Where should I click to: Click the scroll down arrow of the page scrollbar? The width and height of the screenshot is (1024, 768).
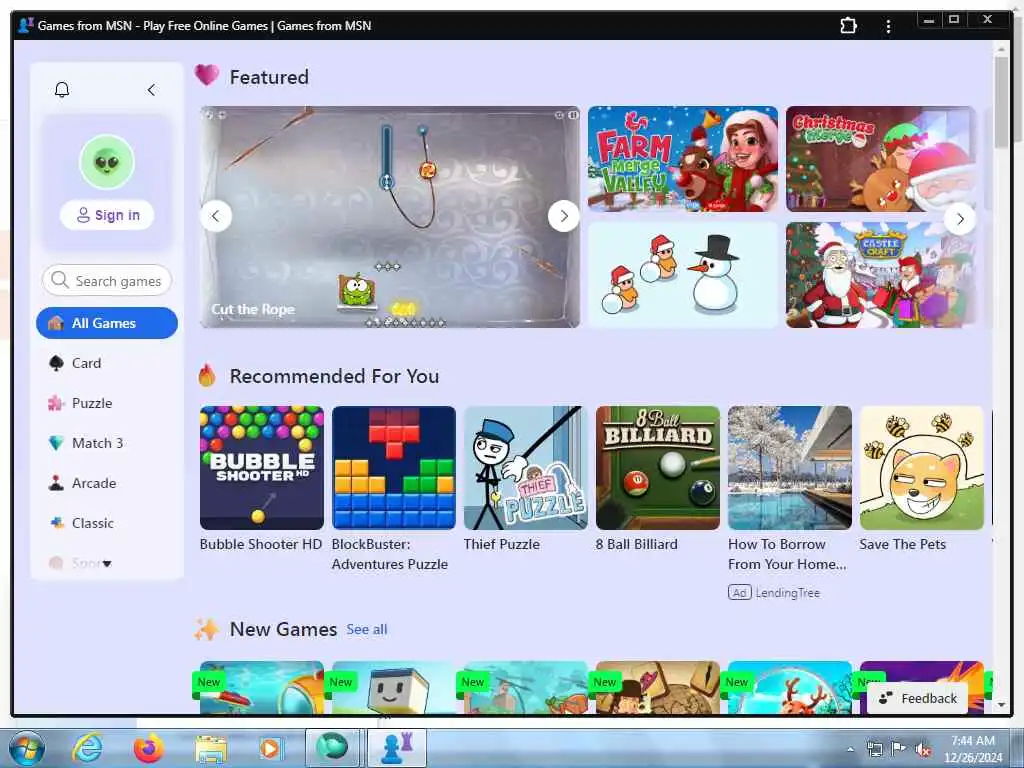tap(1001, 705)
